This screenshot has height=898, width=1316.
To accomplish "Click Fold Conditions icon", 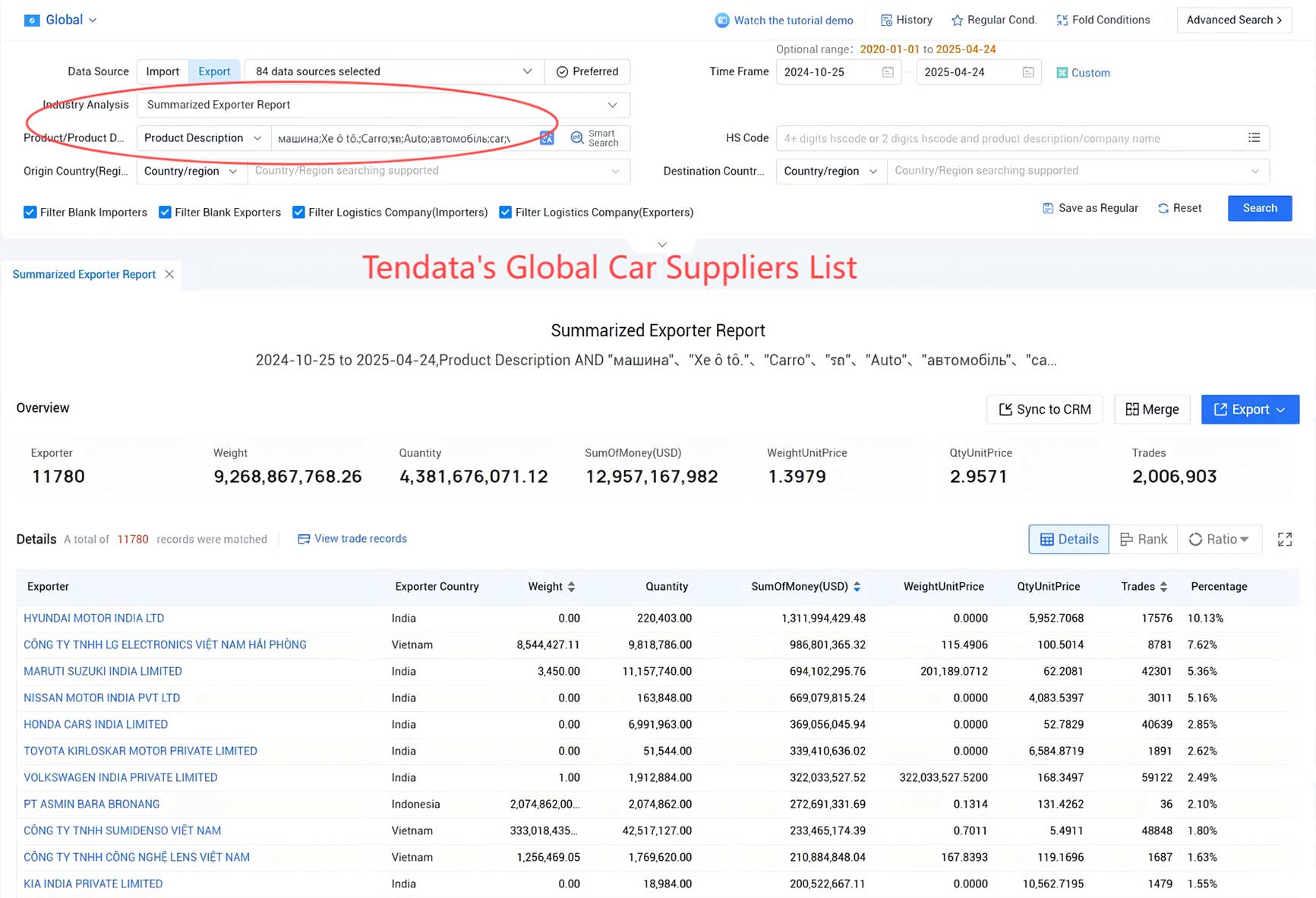I will tap(1062, 20).
